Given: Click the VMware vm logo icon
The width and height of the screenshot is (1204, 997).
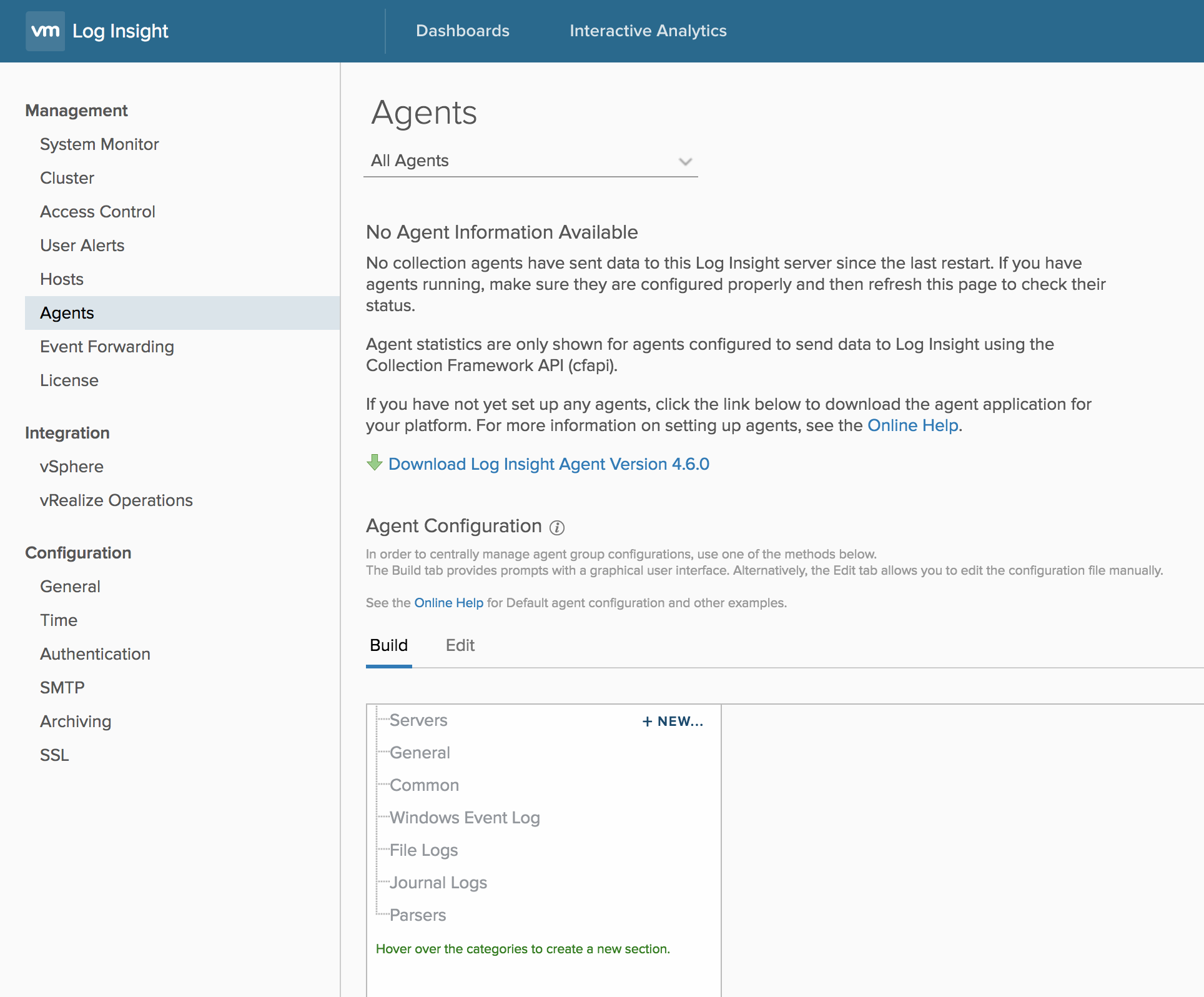Looking at the screenshot, I should point(45,31).
